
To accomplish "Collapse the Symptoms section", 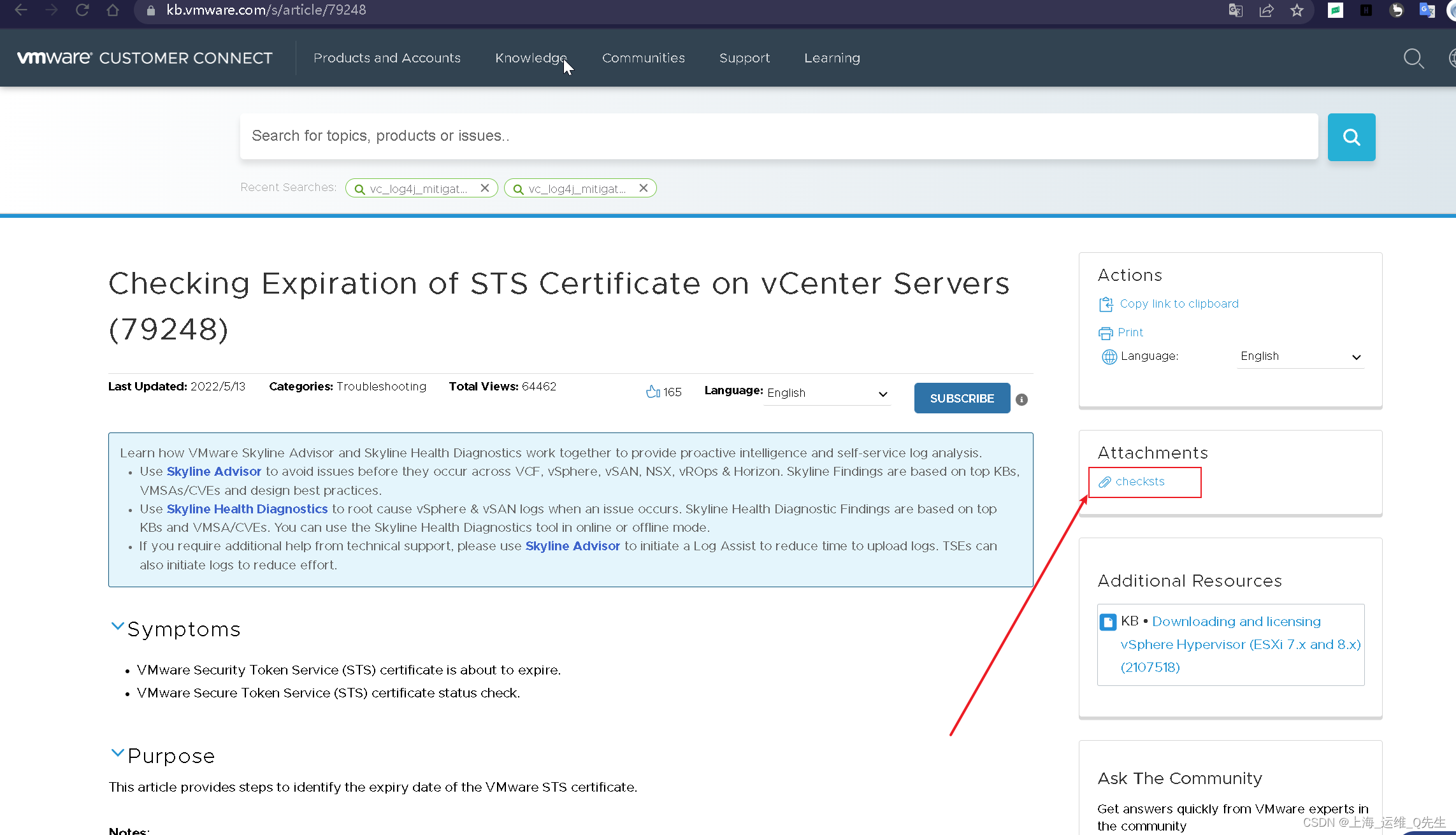I will tap(117, 627).
